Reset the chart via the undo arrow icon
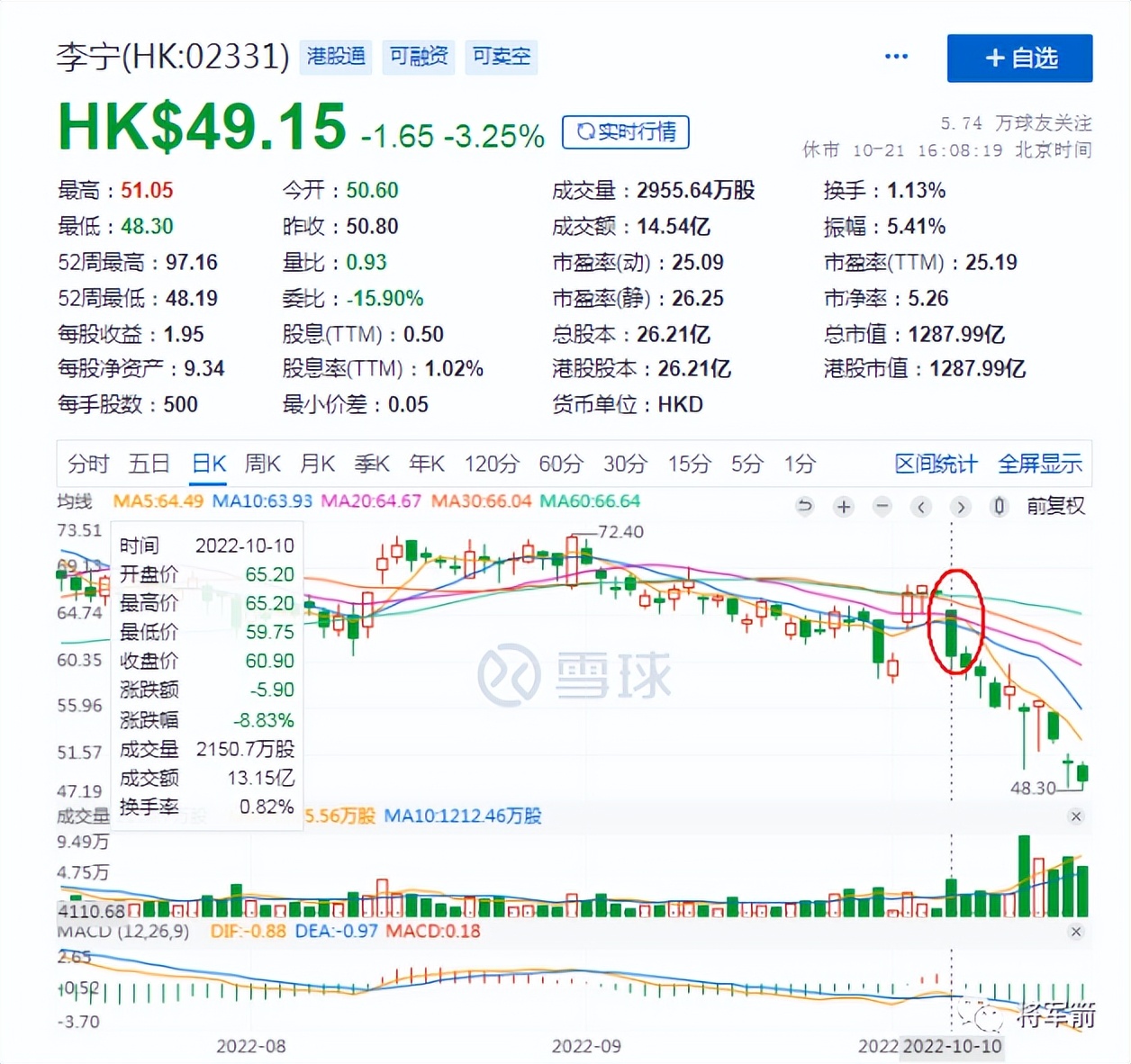Screen dimensions: 1131x1064 805,507
